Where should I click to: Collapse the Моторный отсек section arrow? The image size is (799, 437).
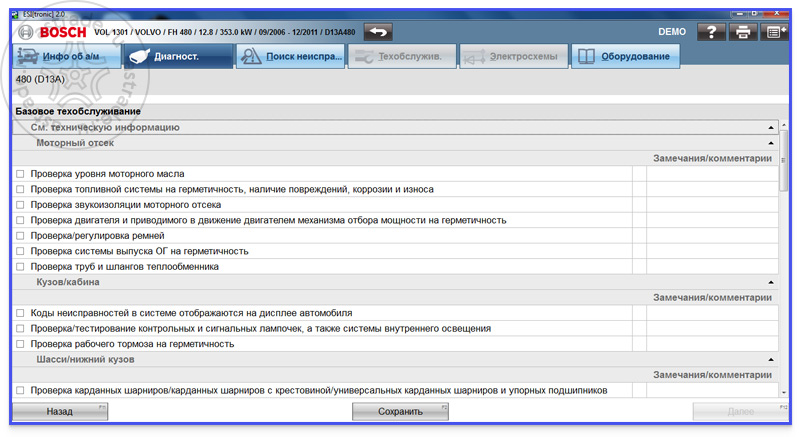770,143
